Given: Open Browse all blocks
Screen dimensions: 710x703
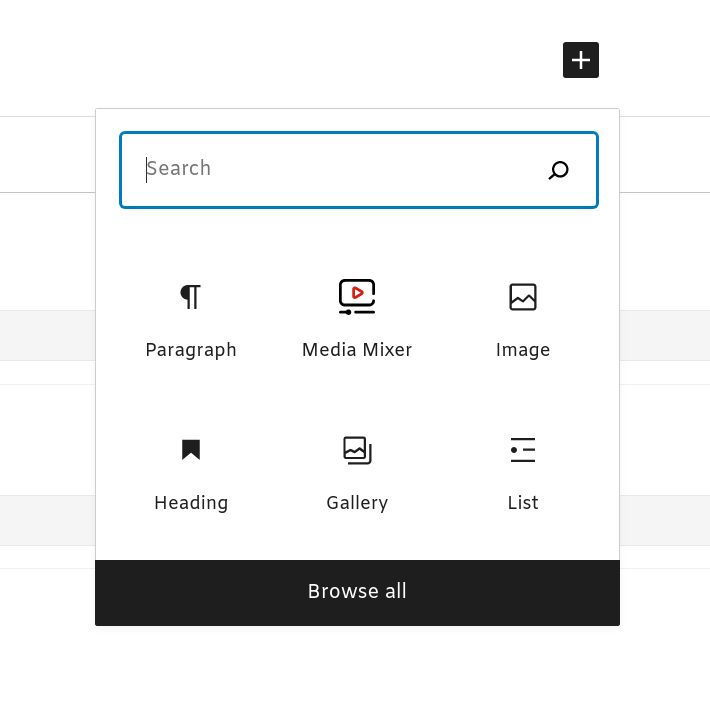Looking at the screenshot, I should pos(357,593).
